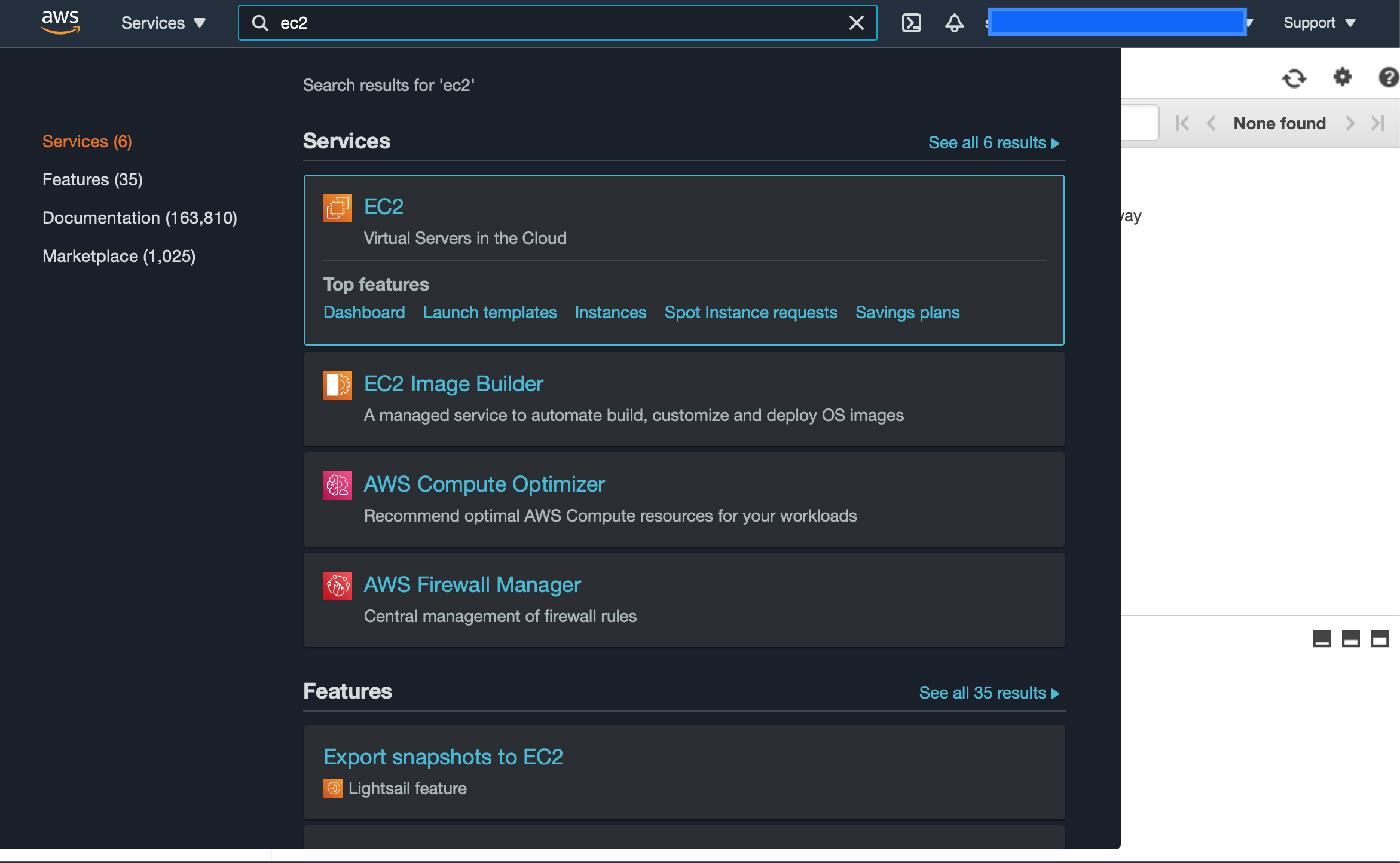Click the EC2 Image Builder icon

coord(337,385)
